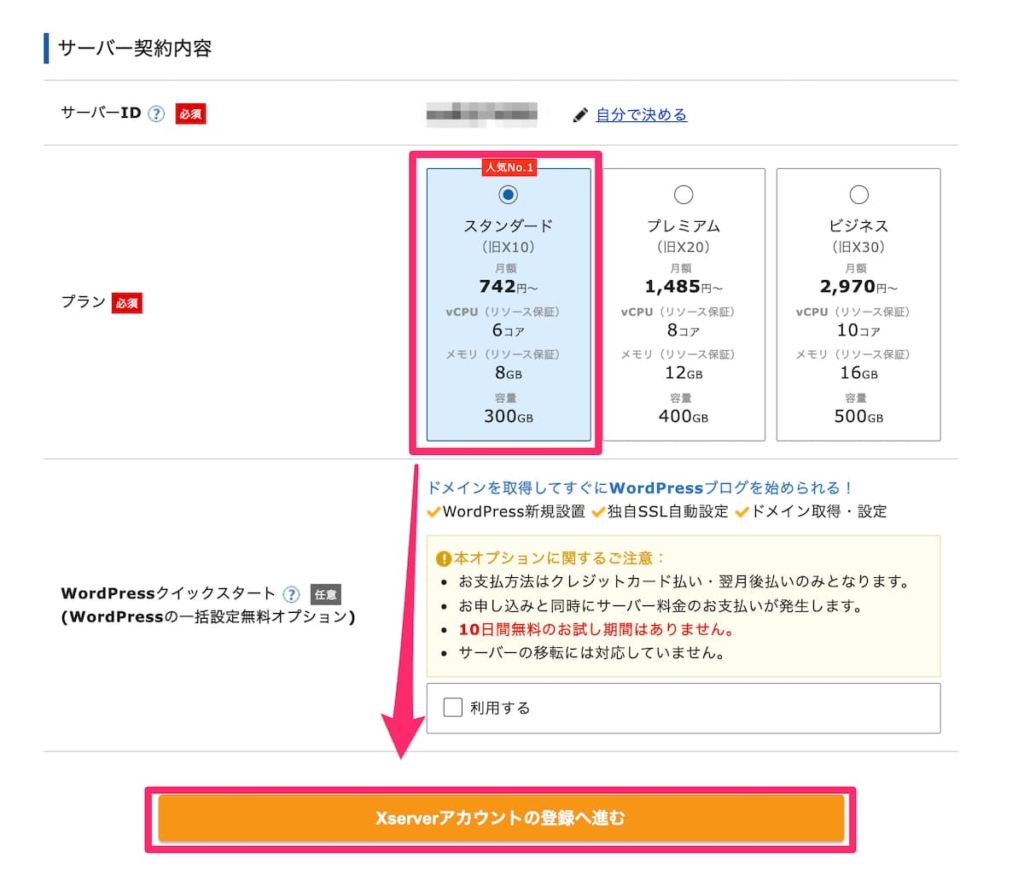The image size is (1024, 887).
Task: Click the 任意 badge beside WordPressクイックスタート
Action: point(325,594)
